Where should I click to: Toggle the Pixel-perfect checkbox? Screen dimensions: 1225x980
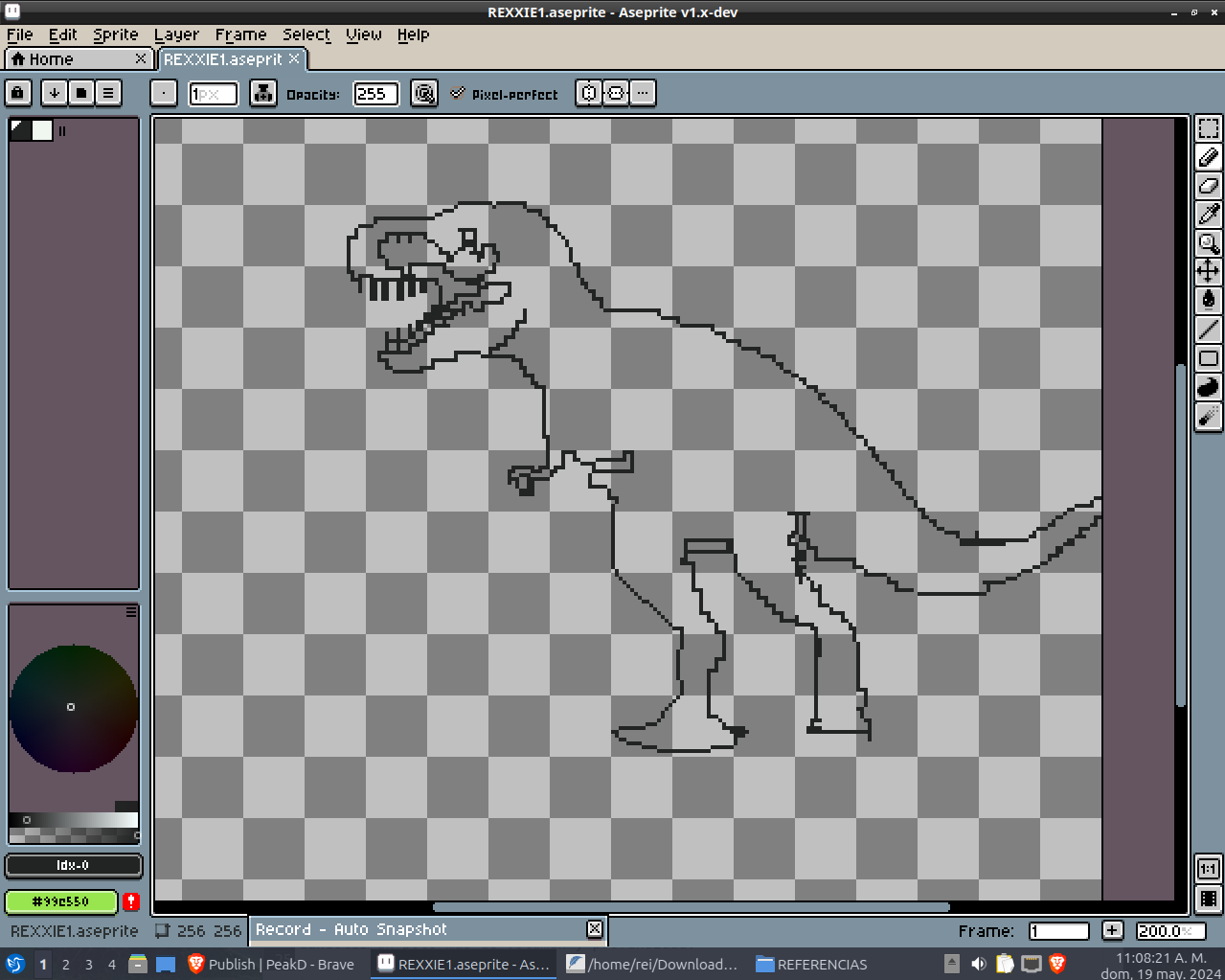[505, 94]
